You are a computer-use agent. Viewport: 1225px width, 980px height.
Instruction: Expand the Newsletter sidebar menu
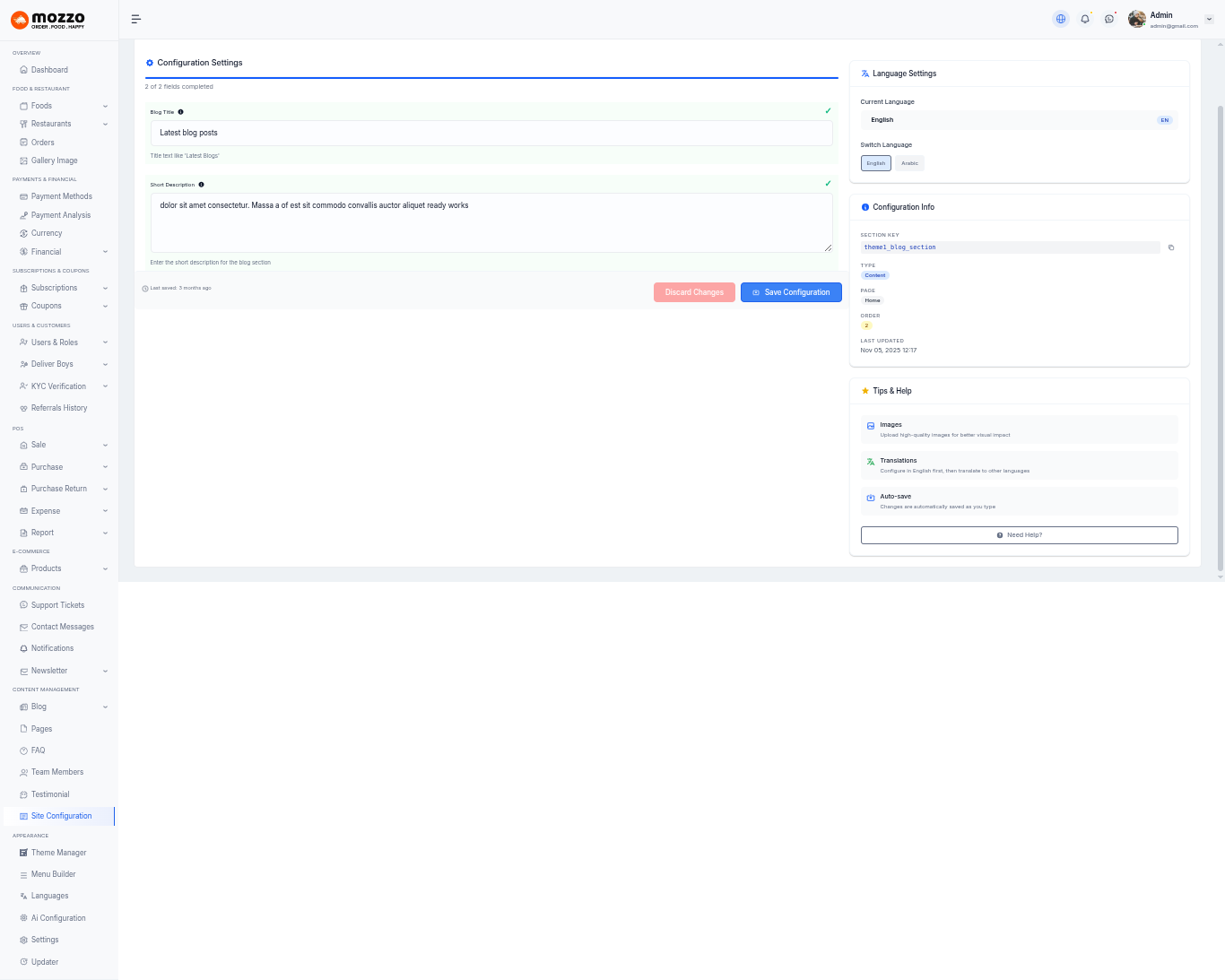(x=59, y=671)
